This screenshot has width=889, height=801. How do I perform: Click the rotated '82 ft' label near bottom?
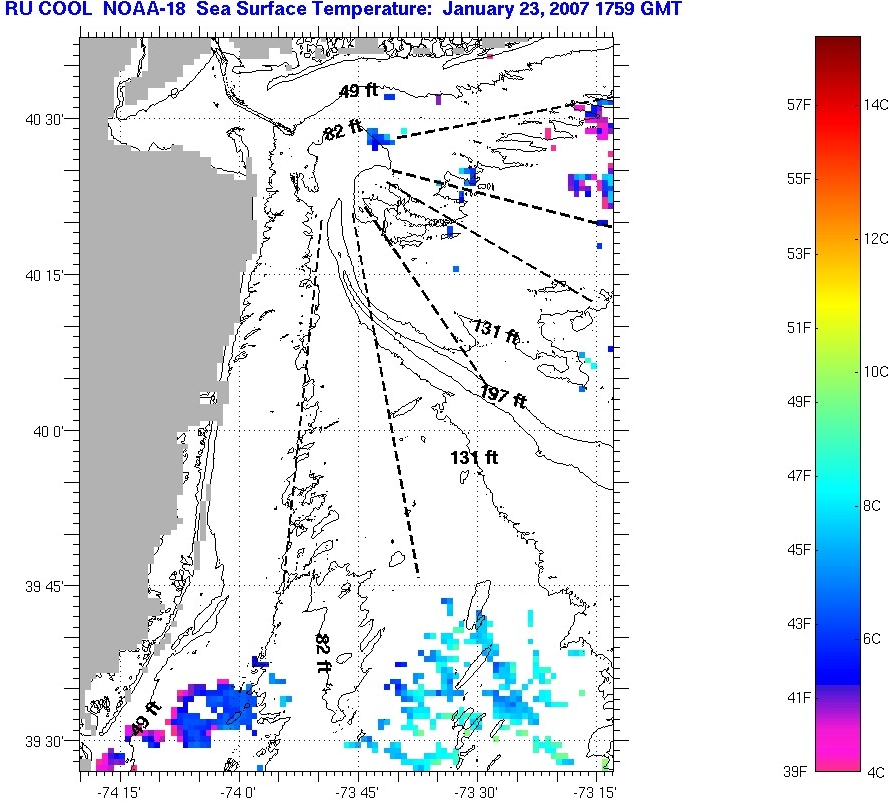pyautogui.click(x=323, y=653)
